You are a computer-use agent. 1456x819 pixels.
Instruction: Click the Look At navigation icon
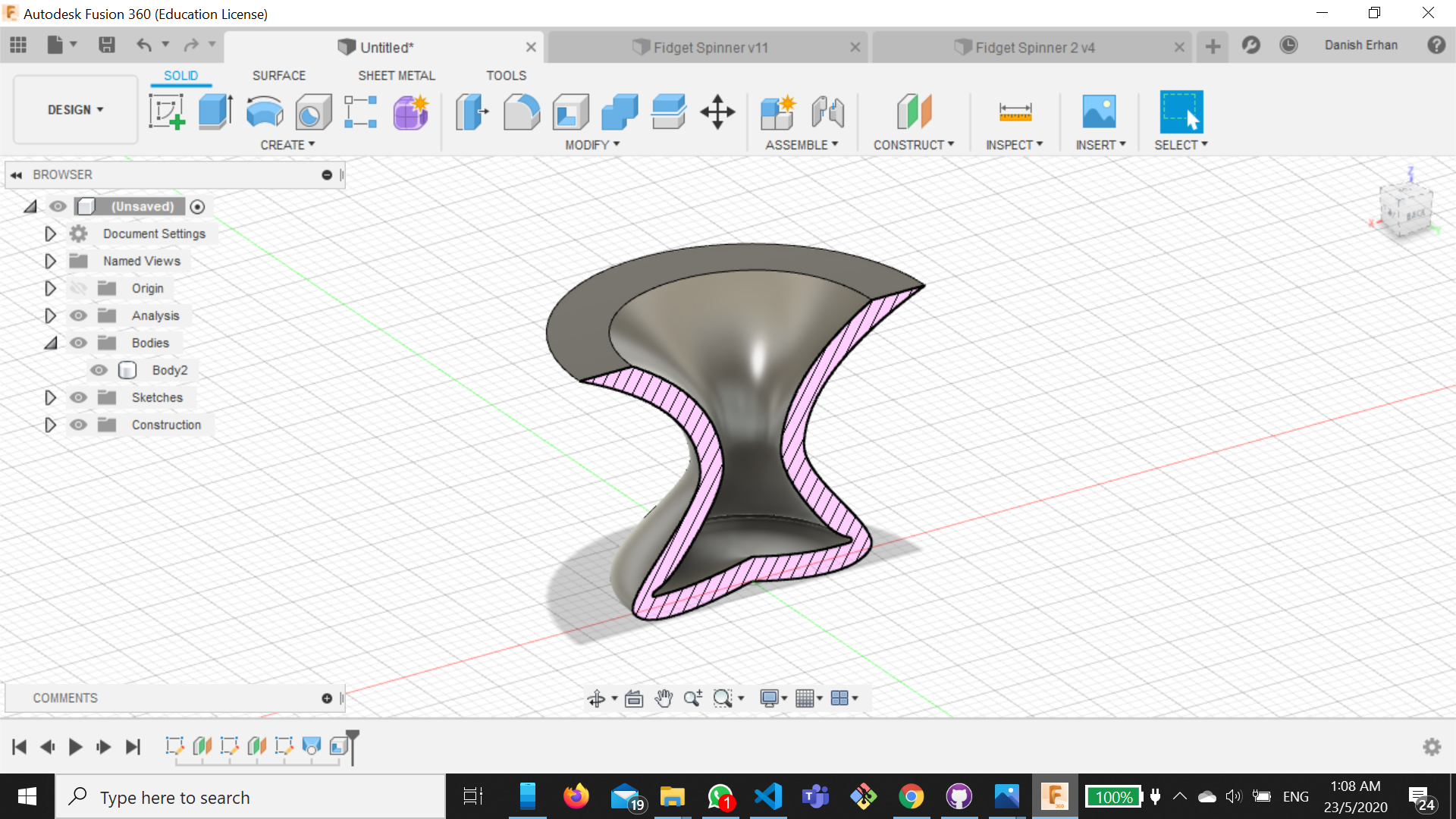pos(634,698)
